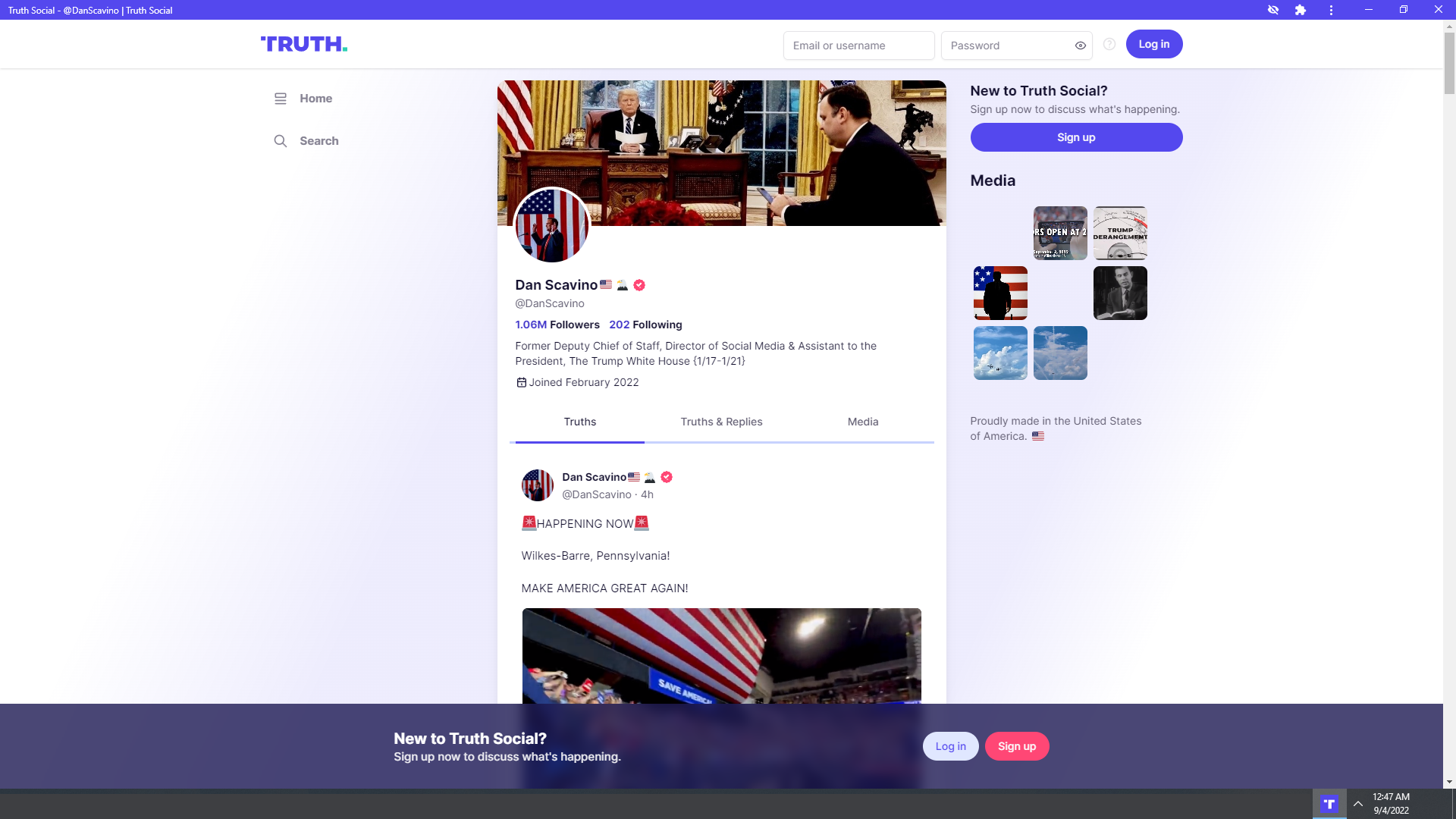Open the browser three-dot menu
Screen dimensions: 1456x819
[1331, 10]
